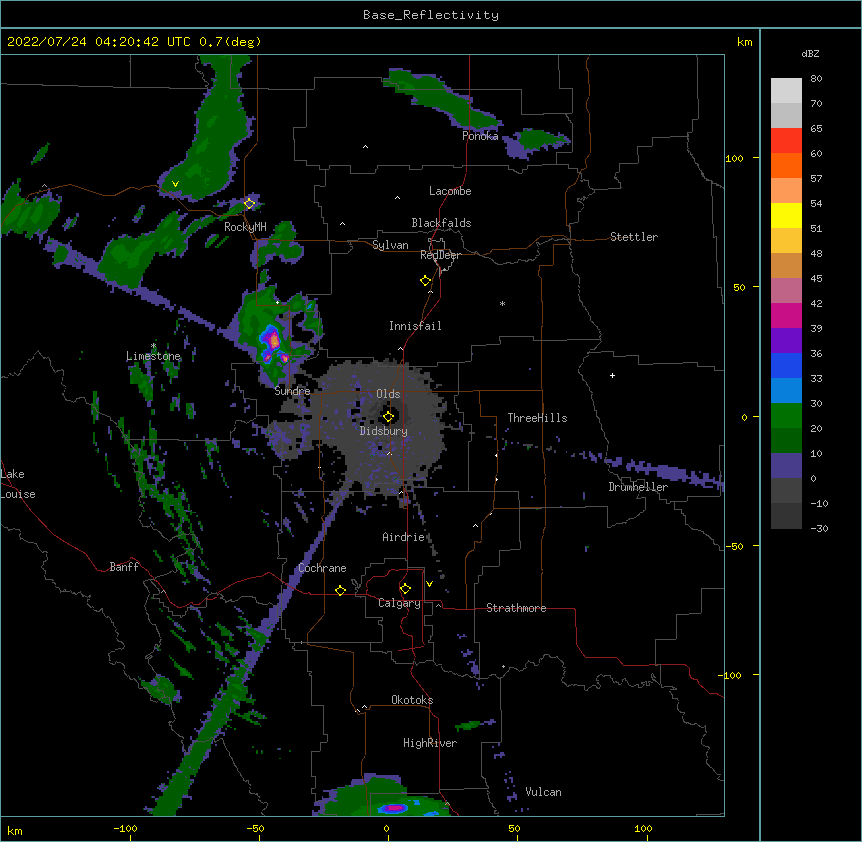Select the Sundre town label

(x=292, y=391)
